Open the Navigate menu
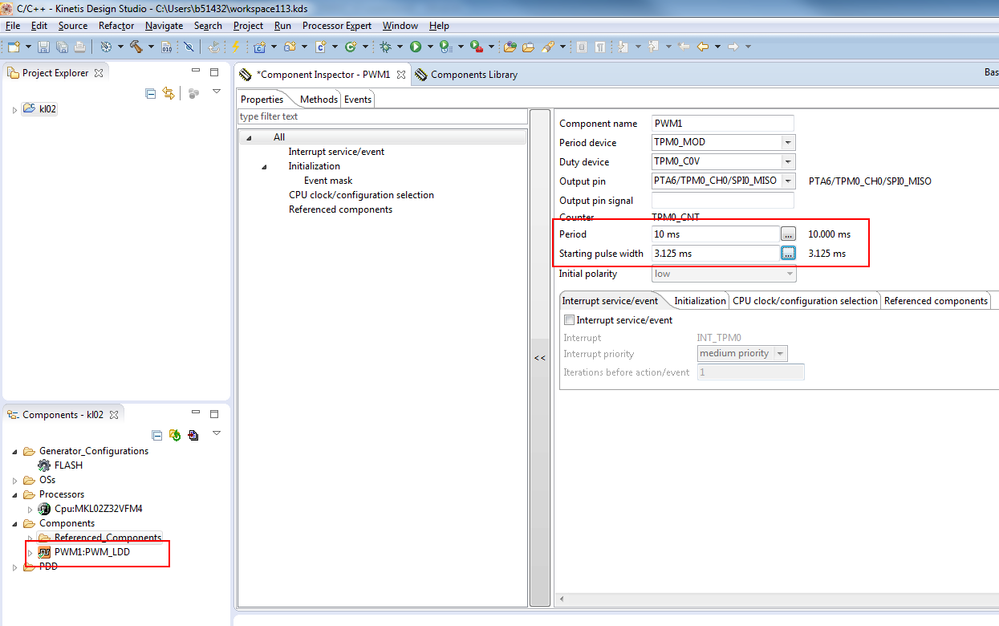 164,25
